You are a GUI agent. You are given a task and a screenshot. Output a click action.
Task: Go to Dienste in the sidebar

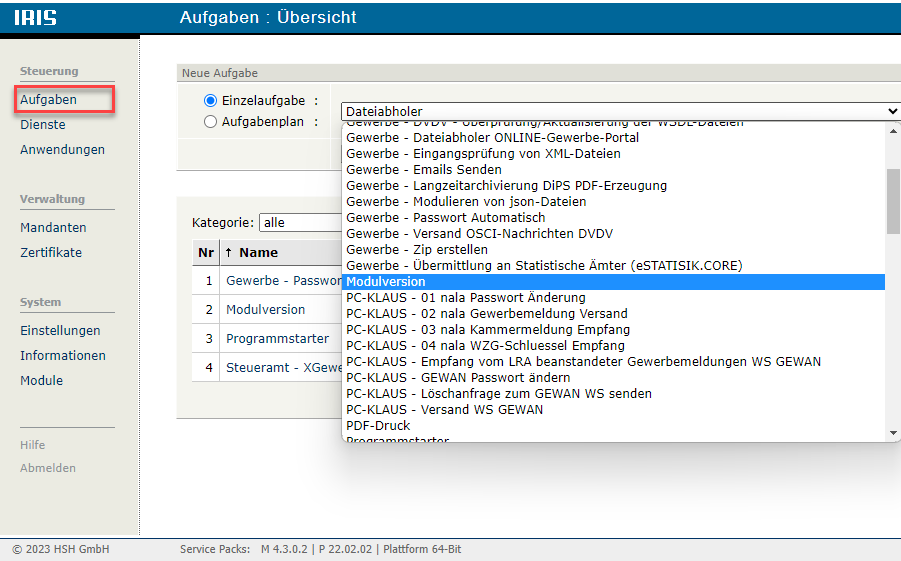click(43, 125)
